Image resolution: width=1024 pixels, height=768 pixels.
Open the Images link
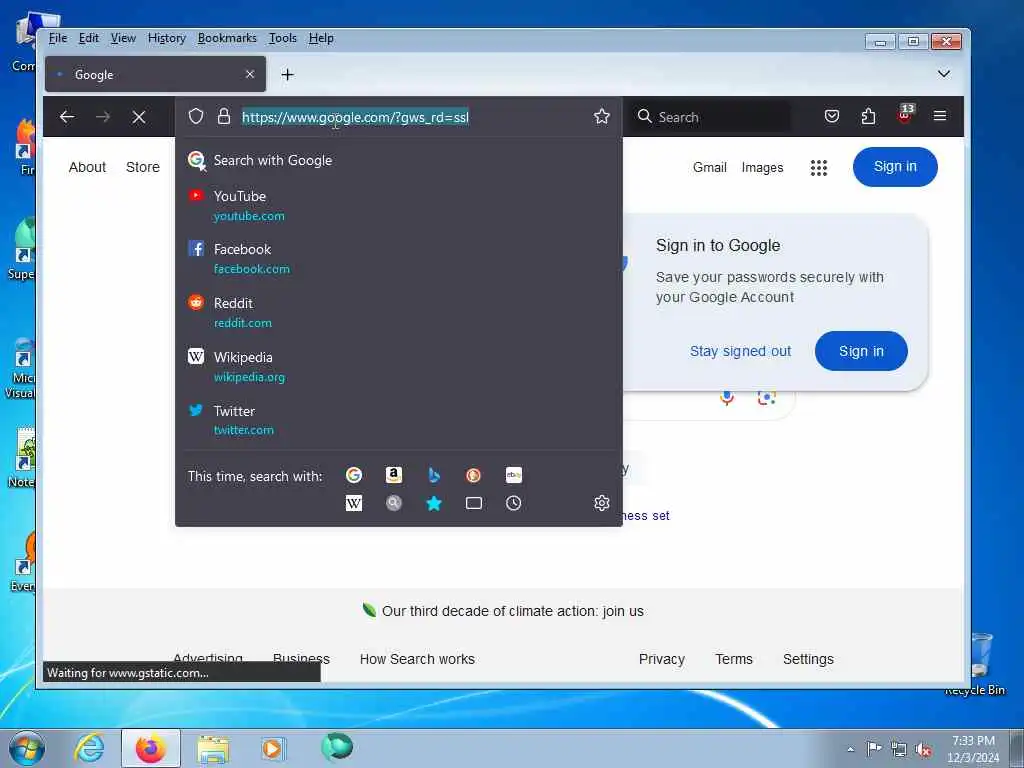762,167
